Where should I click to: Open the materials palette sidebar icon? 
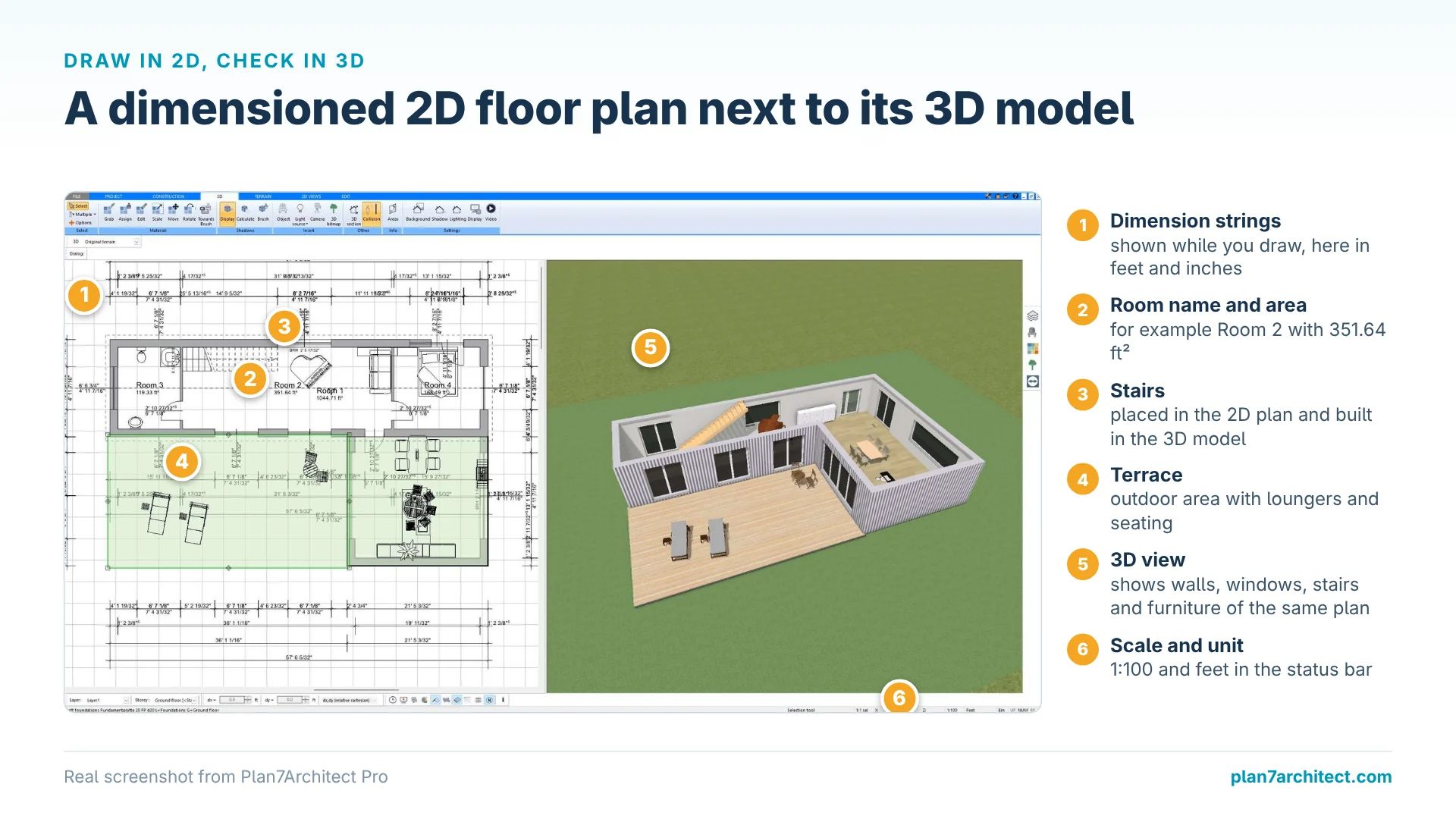pos(1032,349)
